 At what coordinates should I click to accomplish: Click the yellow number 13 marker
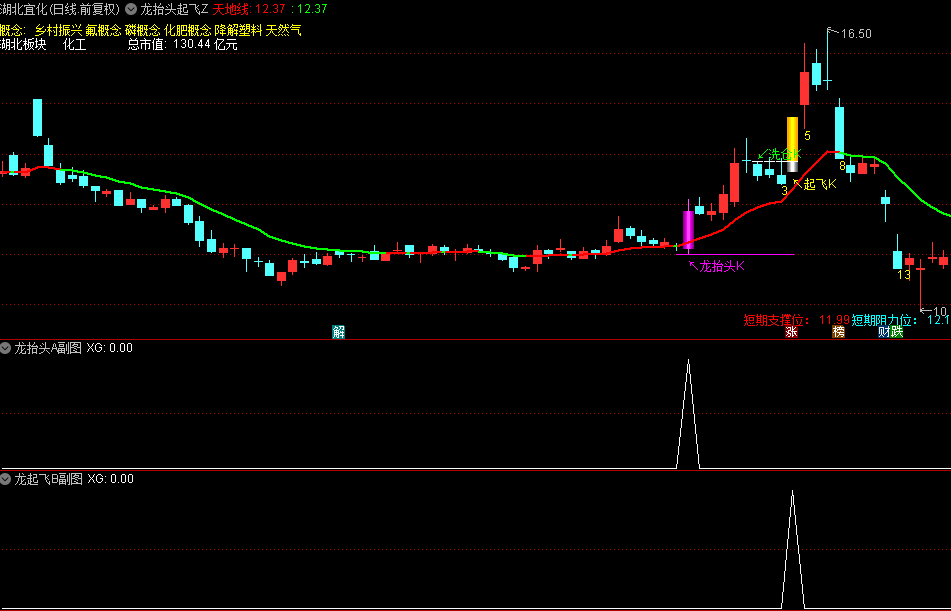(x=904, y=275)
